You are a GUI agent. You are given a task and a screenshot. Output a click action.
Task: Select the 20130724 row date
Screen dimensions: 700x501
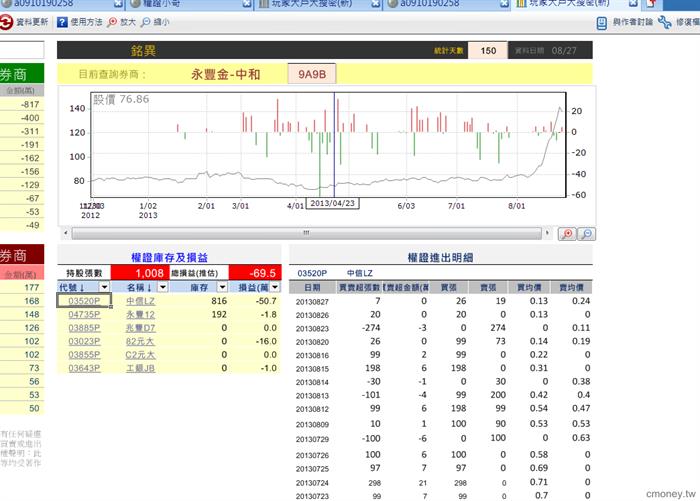(312, 483)
